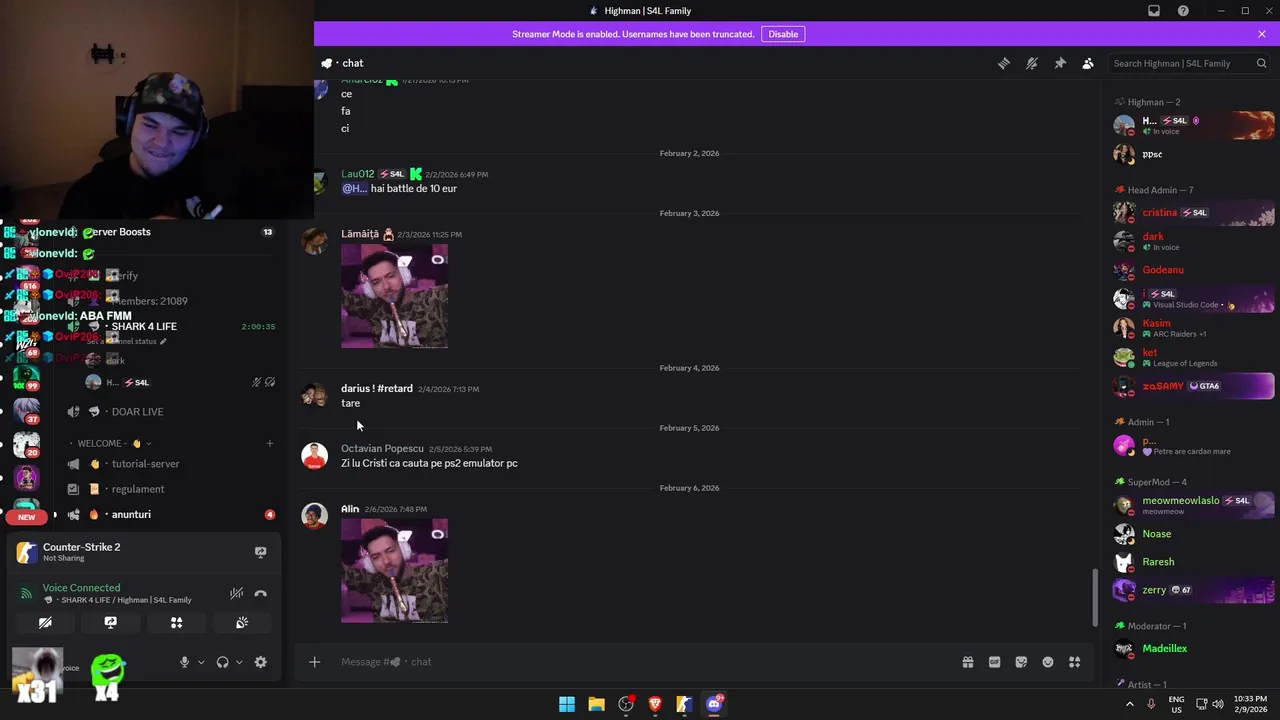The image size is (1280, 720).
Task: Turn on camera in voice controls
Action: tap(45, 622)
